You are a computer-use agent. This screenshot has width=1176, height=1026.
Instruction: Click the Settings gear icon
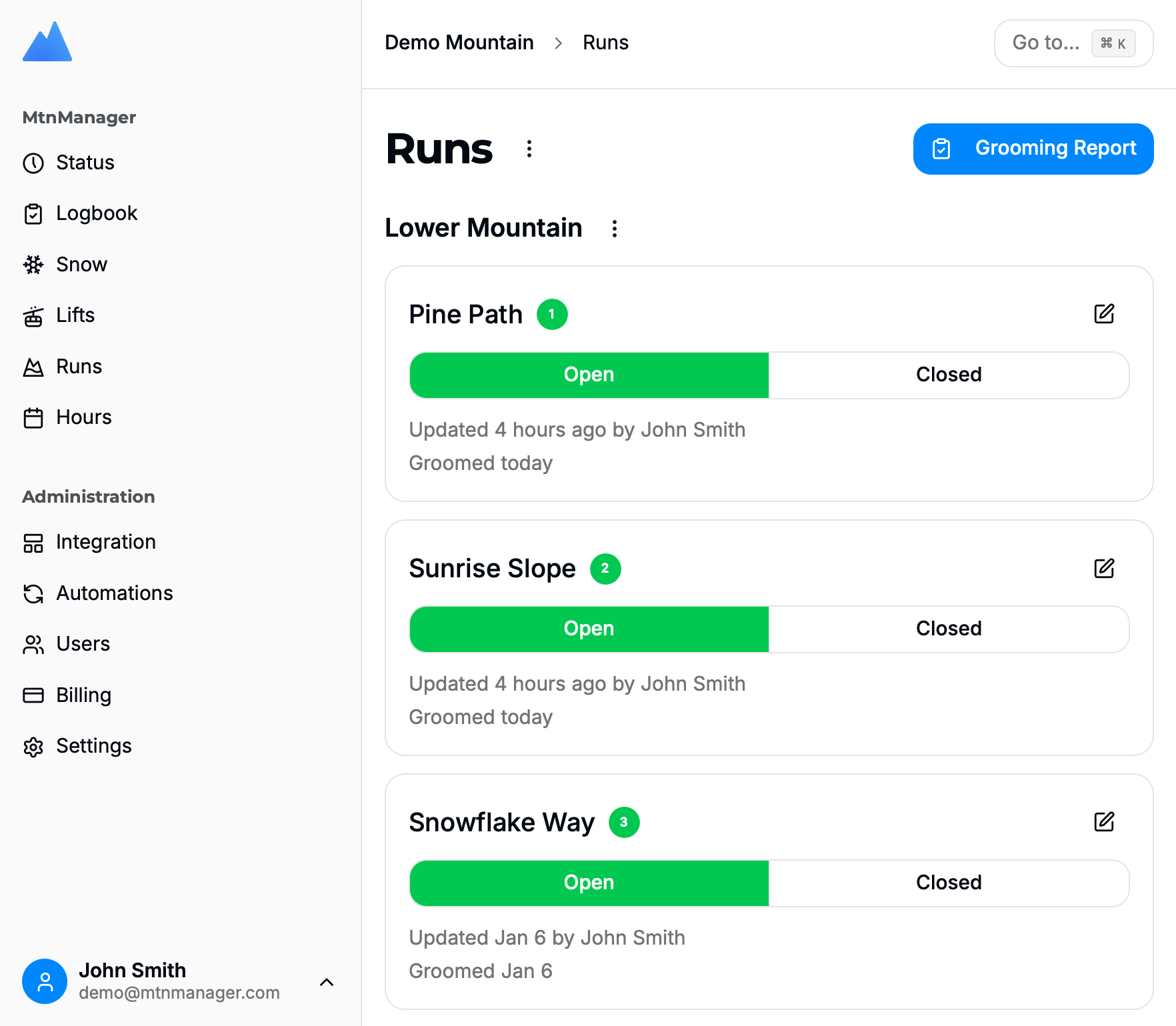33,747
